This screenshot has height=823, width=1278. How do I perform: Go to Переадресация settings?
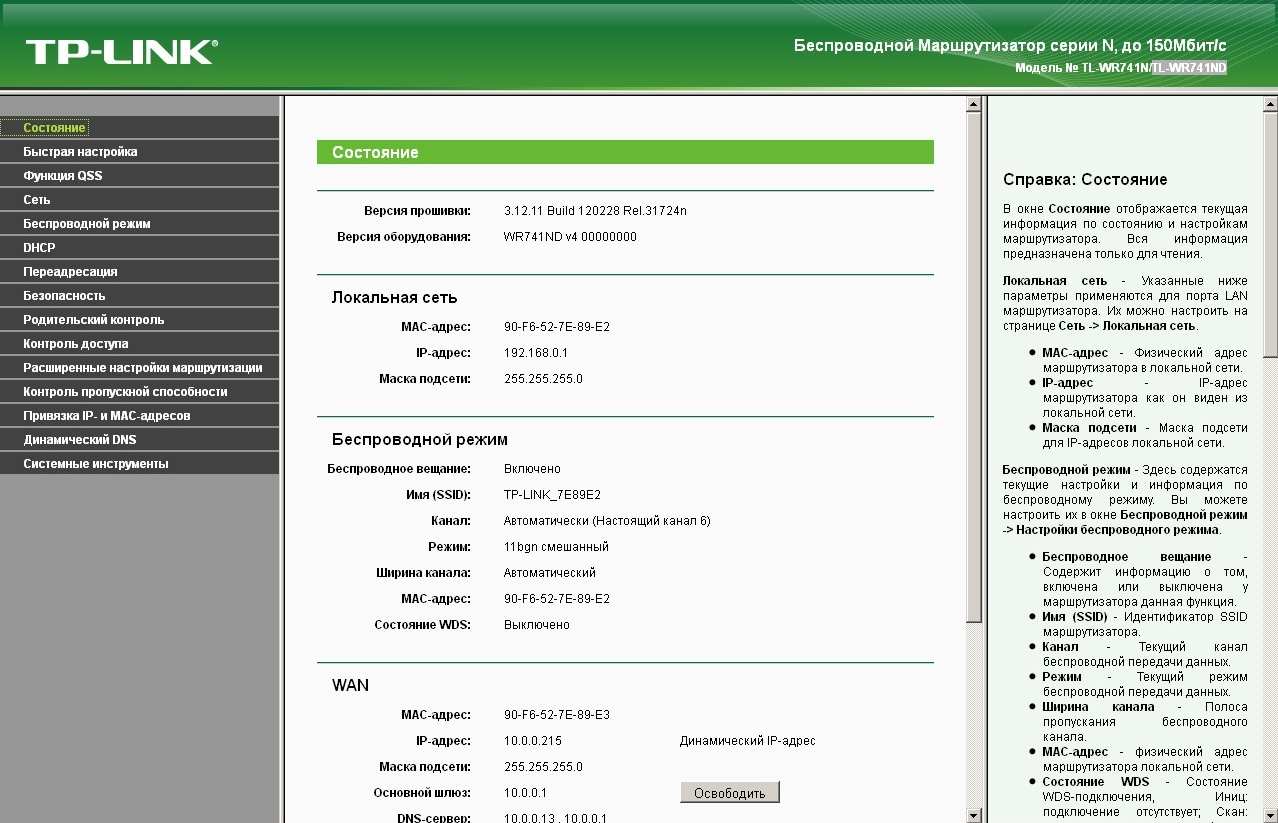pos(70,272)
